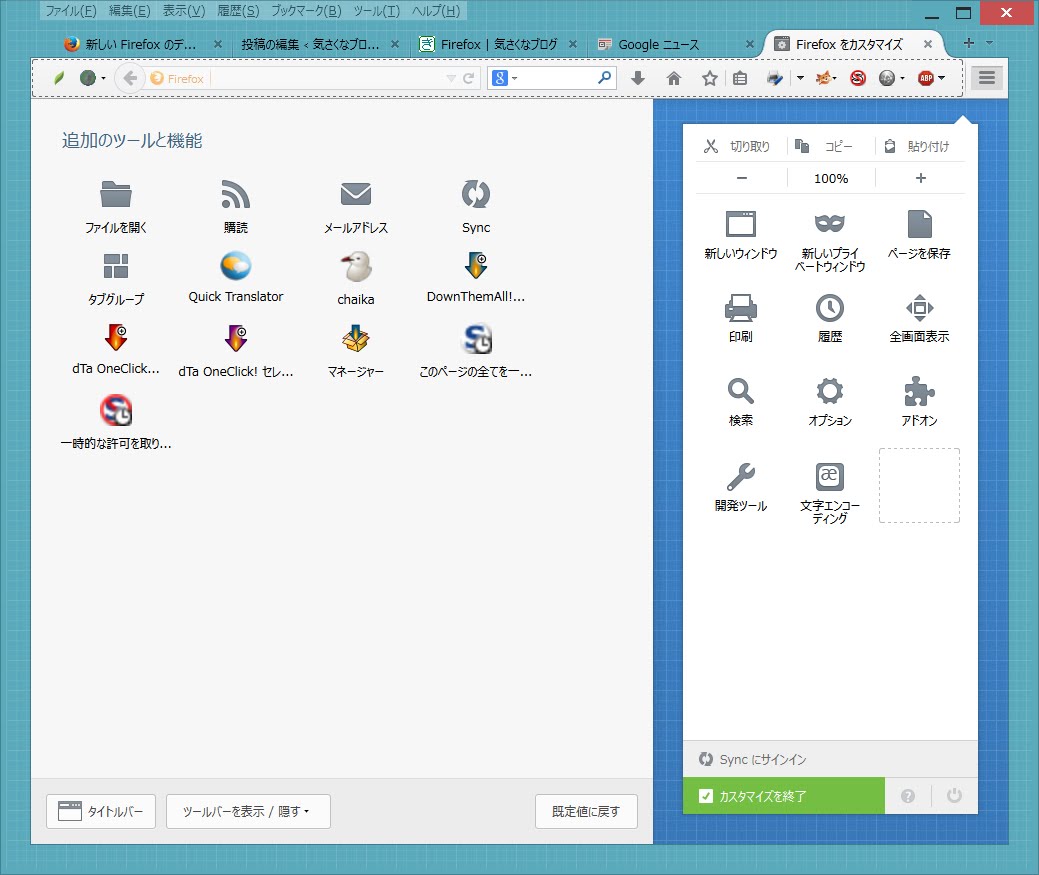The width and height of the screenshot is (1039, 875).
Task: Click the reload button in the URL bar
Action: point(468,78)
